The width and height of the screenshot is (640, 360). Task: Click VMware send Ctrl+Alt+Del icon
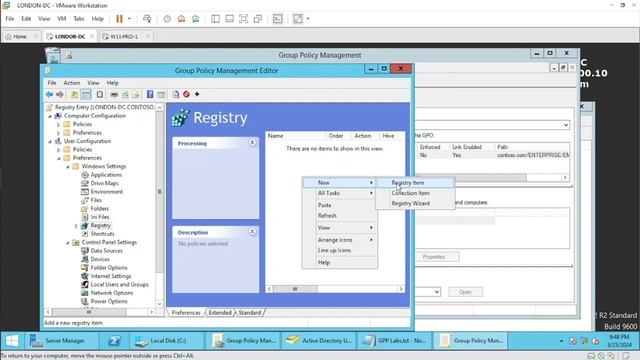point(147,19)
